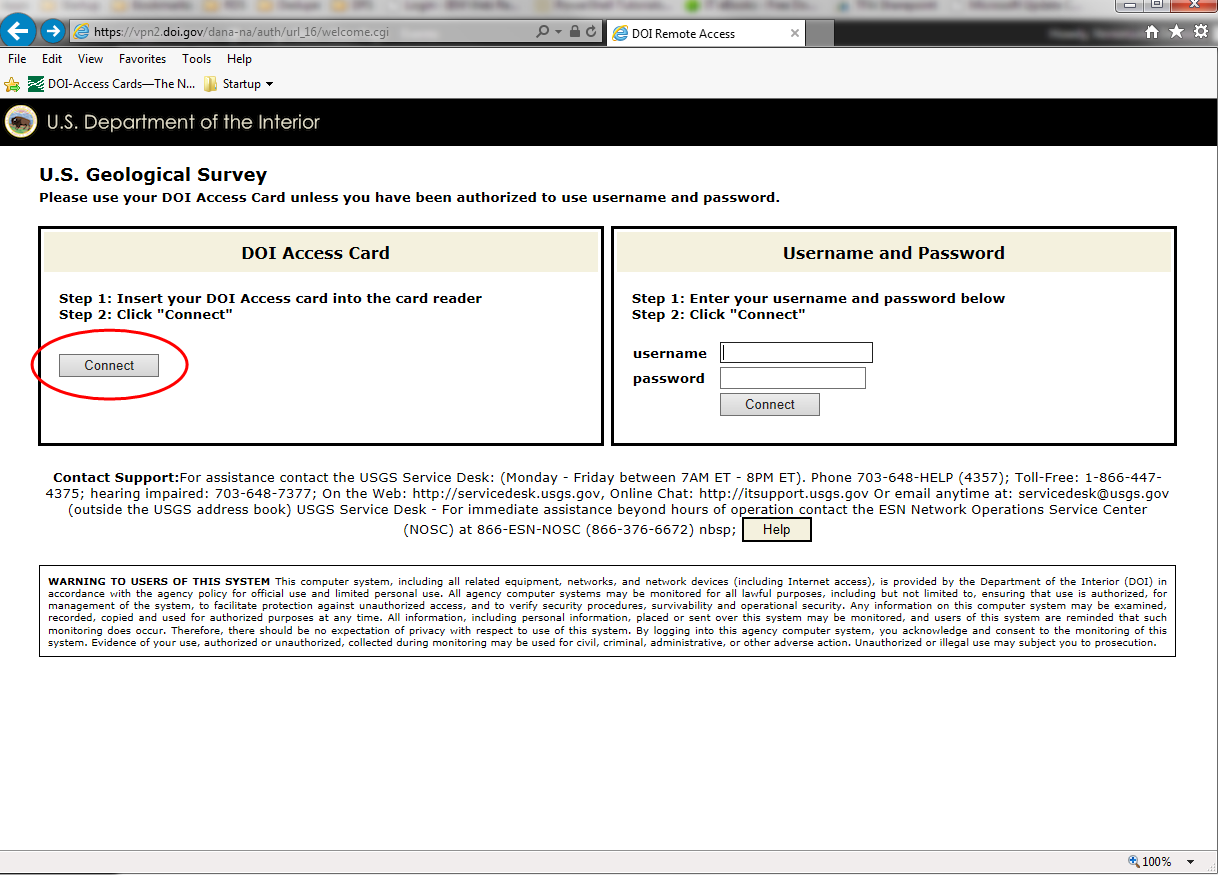Open the Edit menu

pos(52,59)
